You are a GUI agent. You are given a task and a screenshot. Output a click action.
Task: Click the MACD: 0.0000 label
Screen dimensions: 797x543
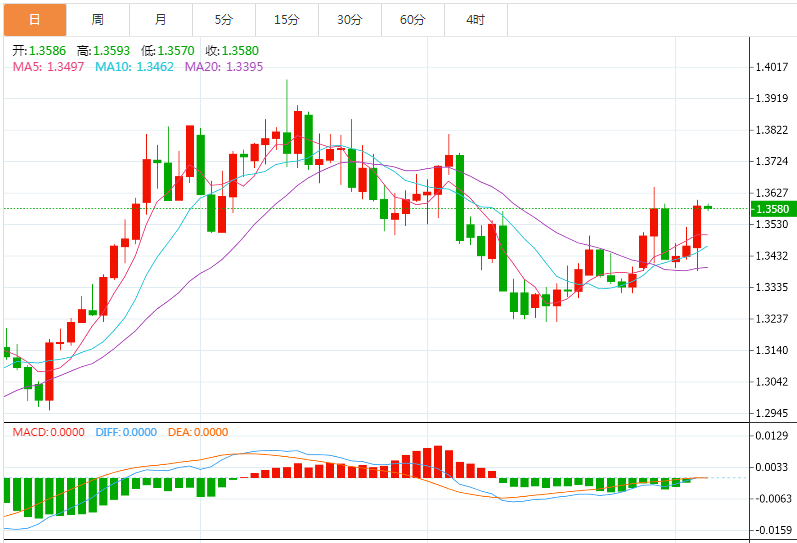point(49,432)
